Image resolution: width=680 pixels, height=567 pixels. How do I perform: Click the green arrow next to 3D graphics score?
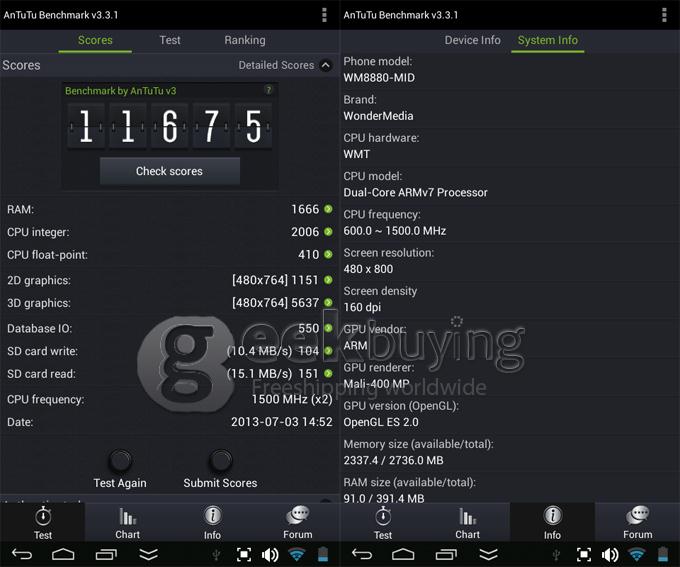(x=328, y=303)
